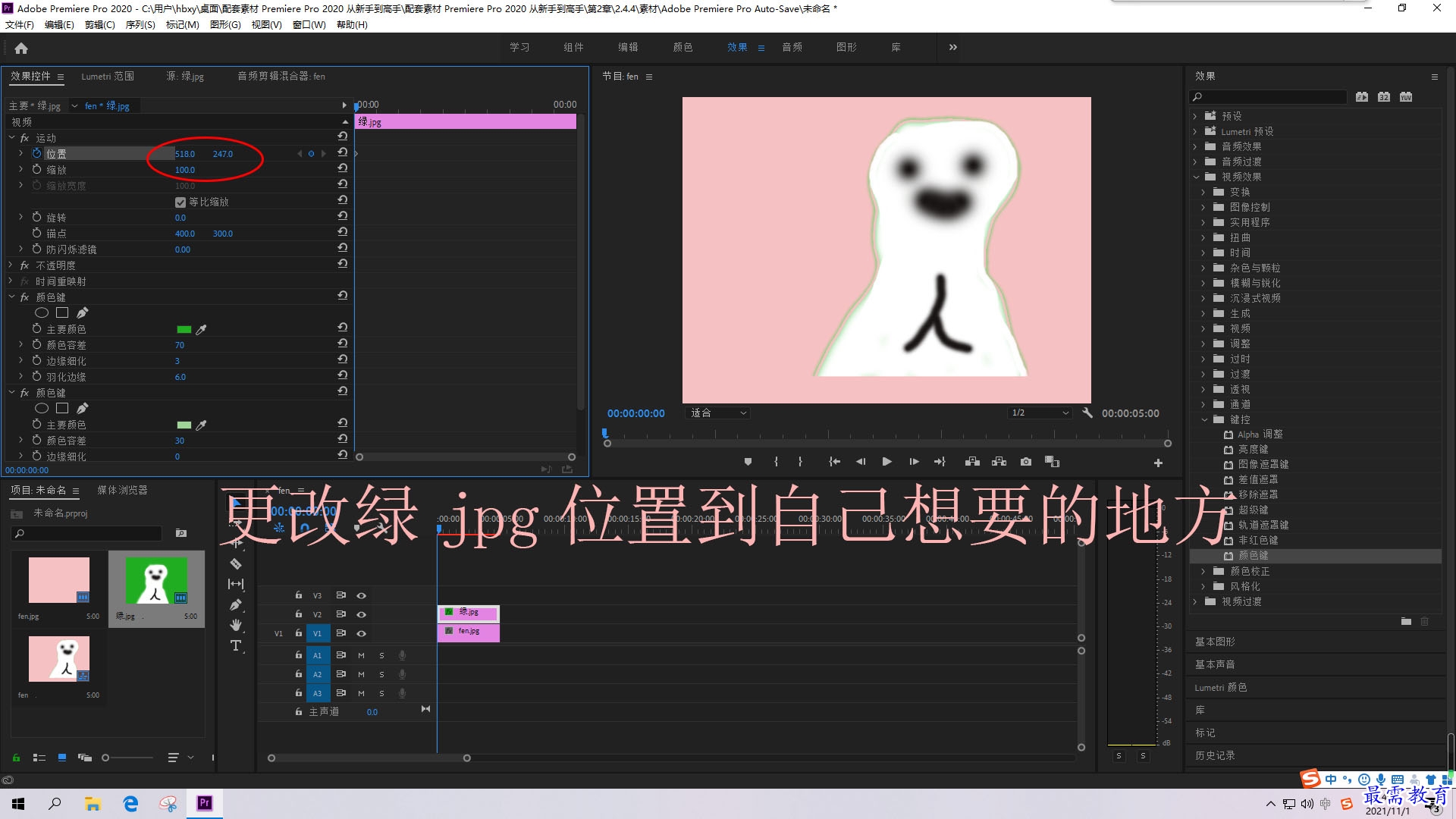Select the Pen tool in timeline toolbox
Screen dimensions: 1456x819
click(236, 604)
